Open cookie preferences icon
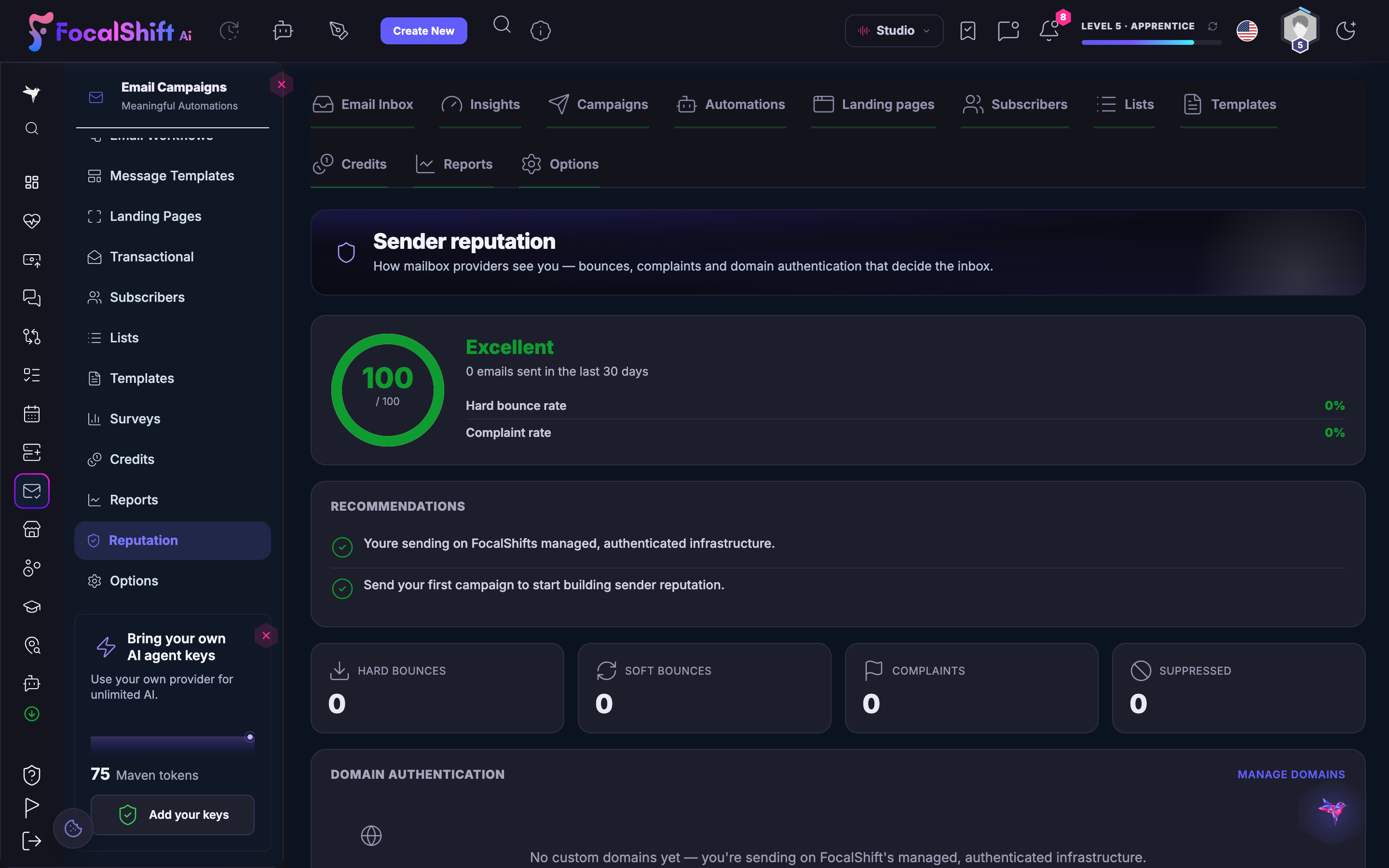Image resolution: width=1389 pixels, height=868 pixels. tap(73, 828)
